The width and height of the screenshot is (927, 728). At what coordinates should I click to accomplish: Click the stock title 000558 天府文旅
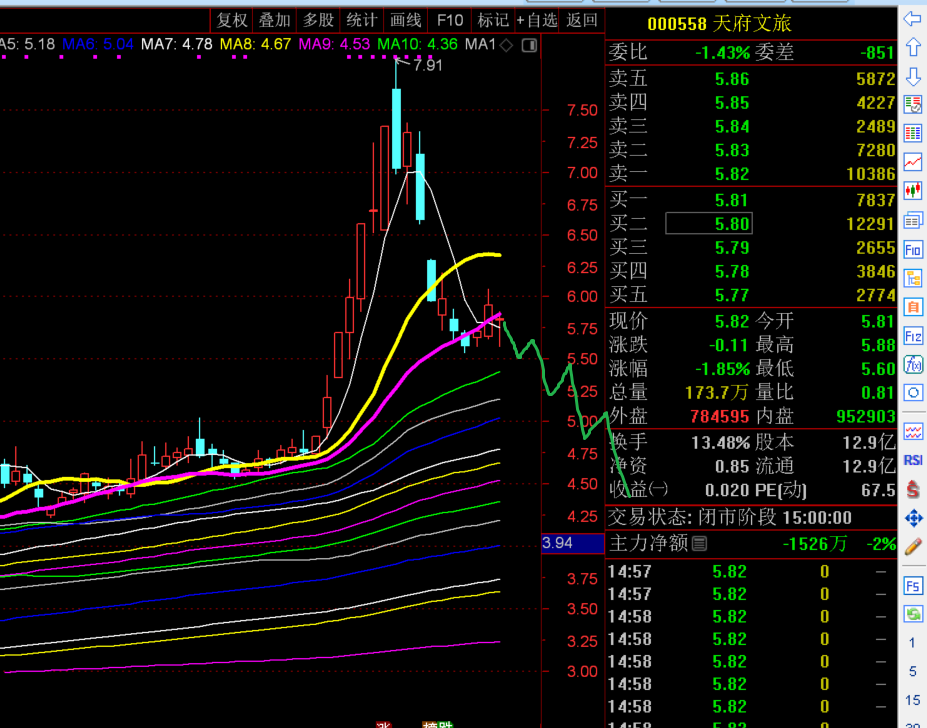(x=719, y=24)
